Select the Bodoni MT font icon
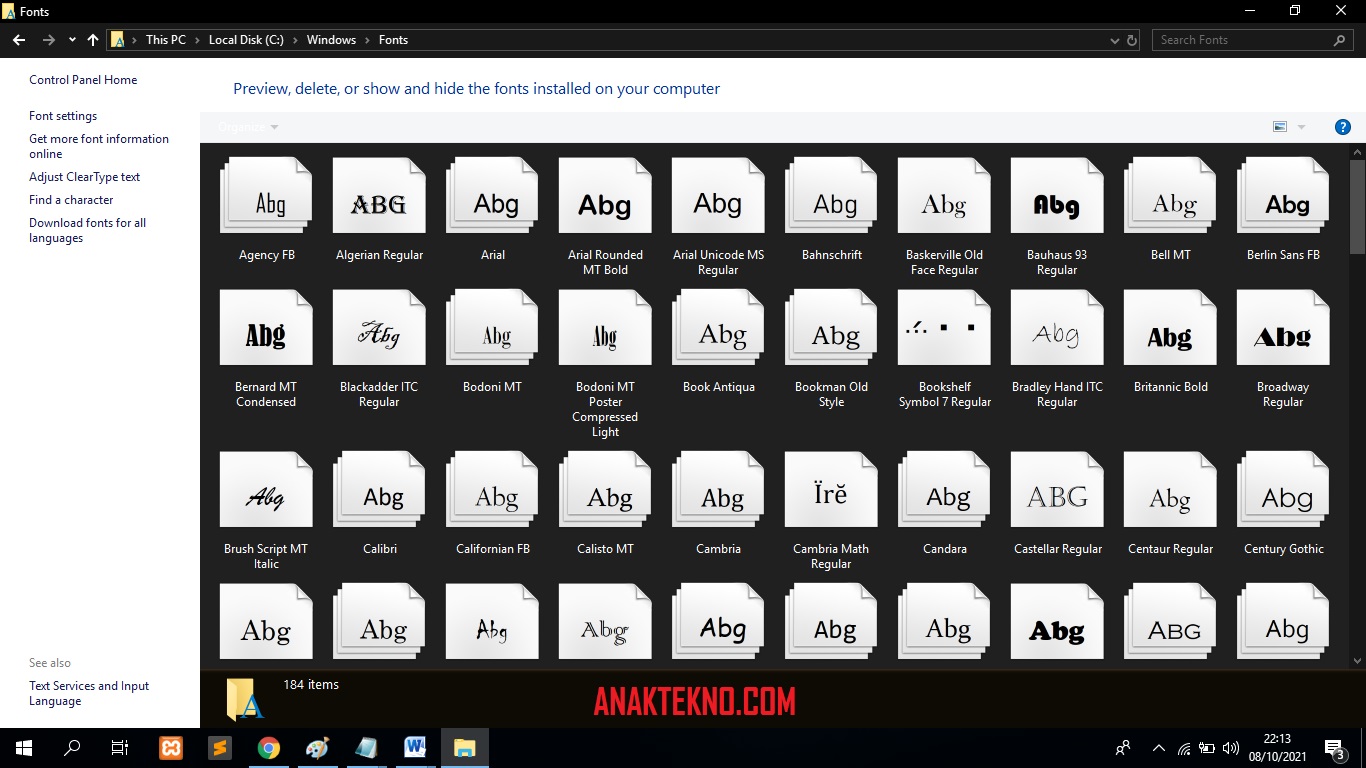1366x768 pixels. (492, 328)
